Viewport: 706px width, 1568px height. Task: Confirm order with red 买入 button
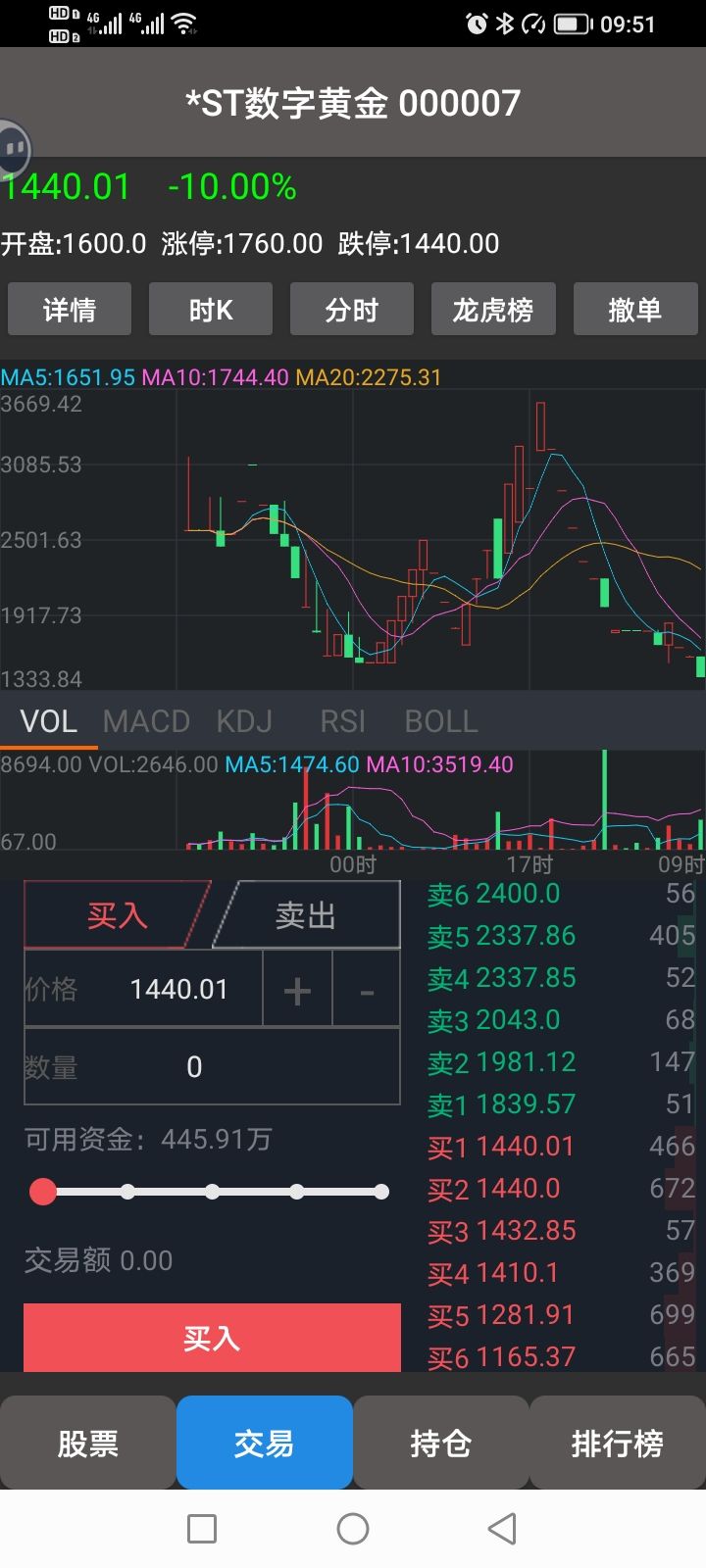pos(212,1338)
